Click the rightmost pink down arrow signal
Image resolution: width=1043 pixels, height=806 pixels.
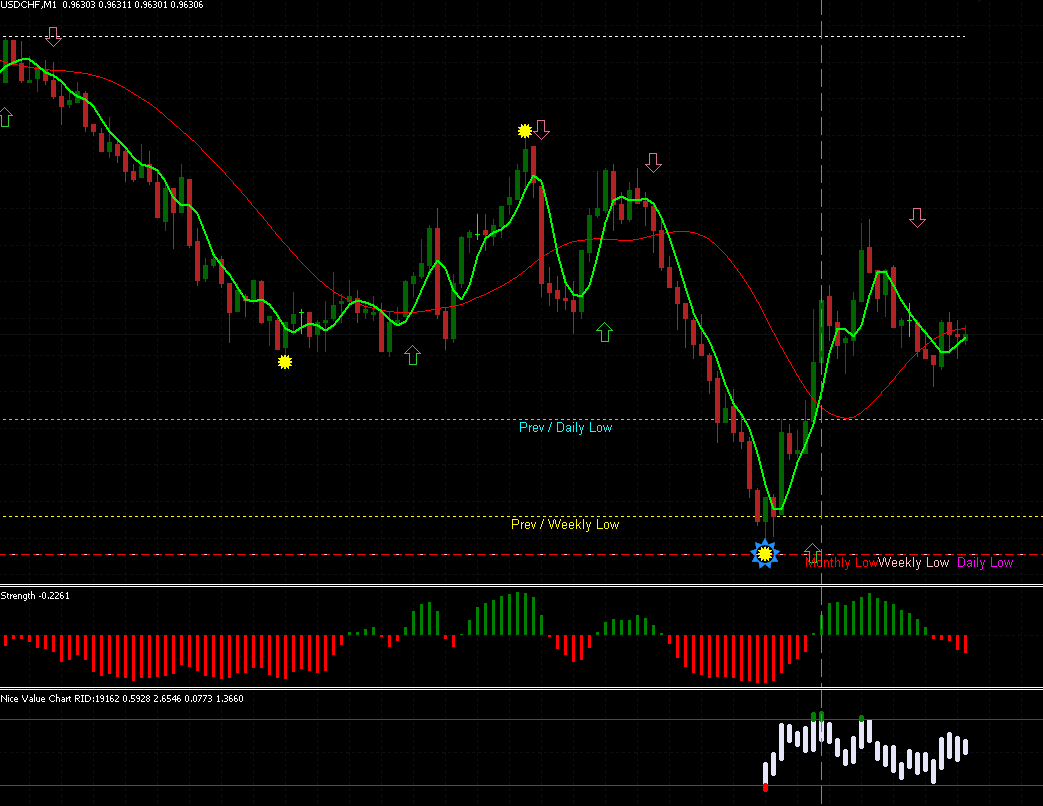point(917,217)
